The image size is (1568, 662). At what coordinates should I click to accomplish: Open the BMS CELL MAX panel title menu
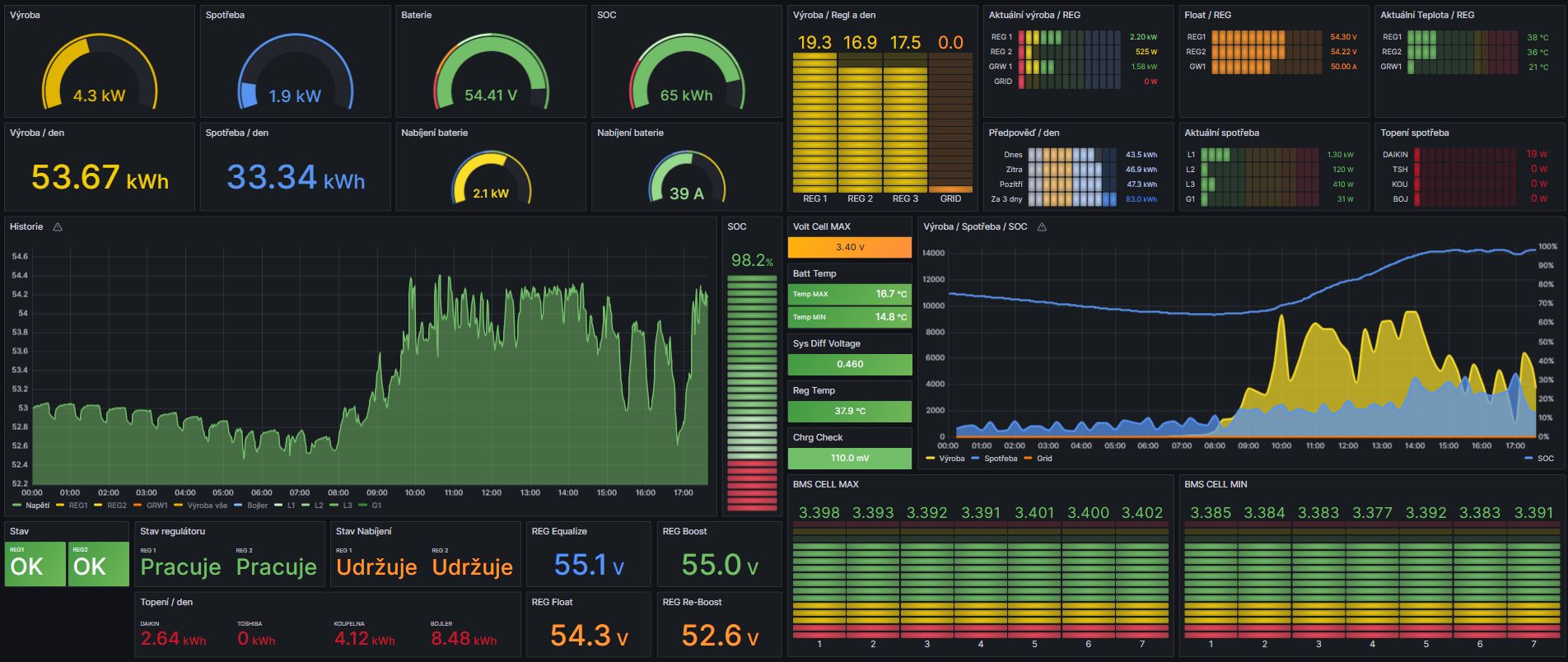coord(825,484)
